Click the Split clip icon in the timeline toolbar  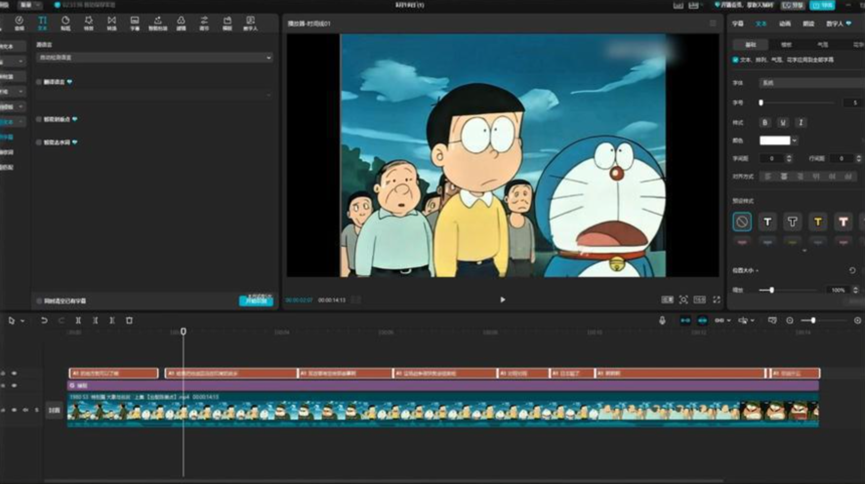(x=78, y=320)
